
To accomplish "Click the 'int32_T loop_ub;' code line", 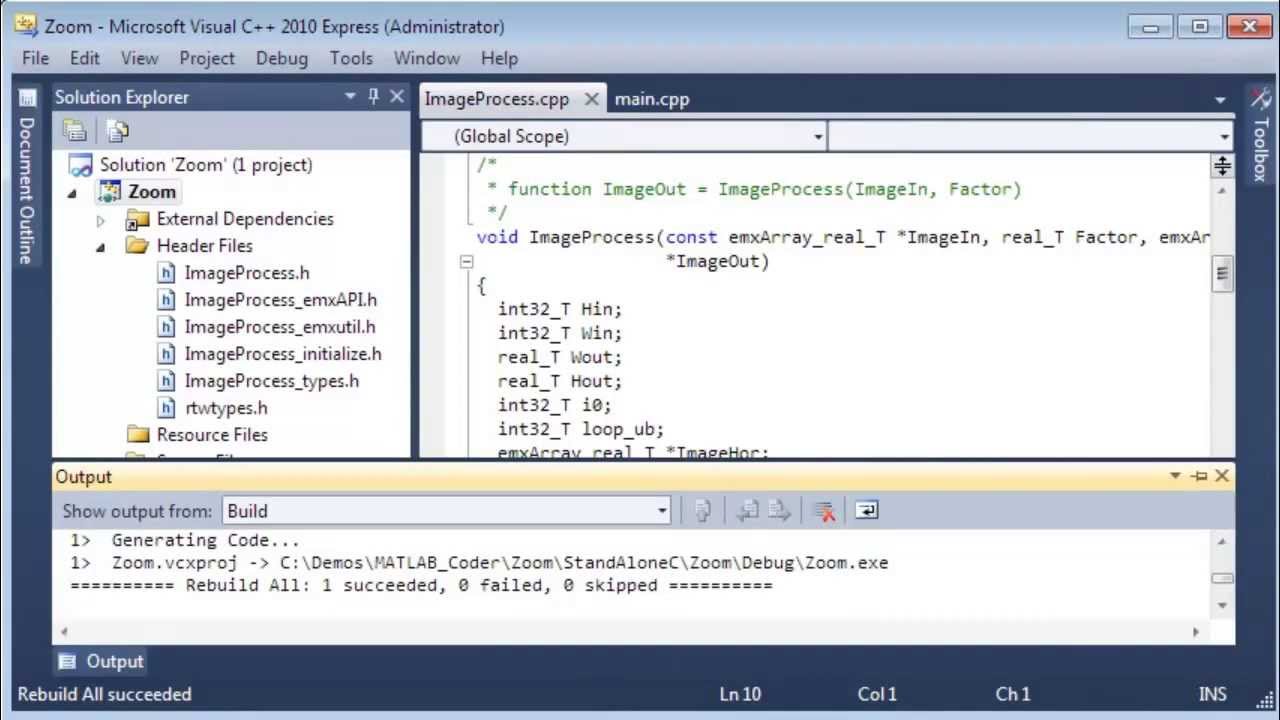I will coord(581,429).
